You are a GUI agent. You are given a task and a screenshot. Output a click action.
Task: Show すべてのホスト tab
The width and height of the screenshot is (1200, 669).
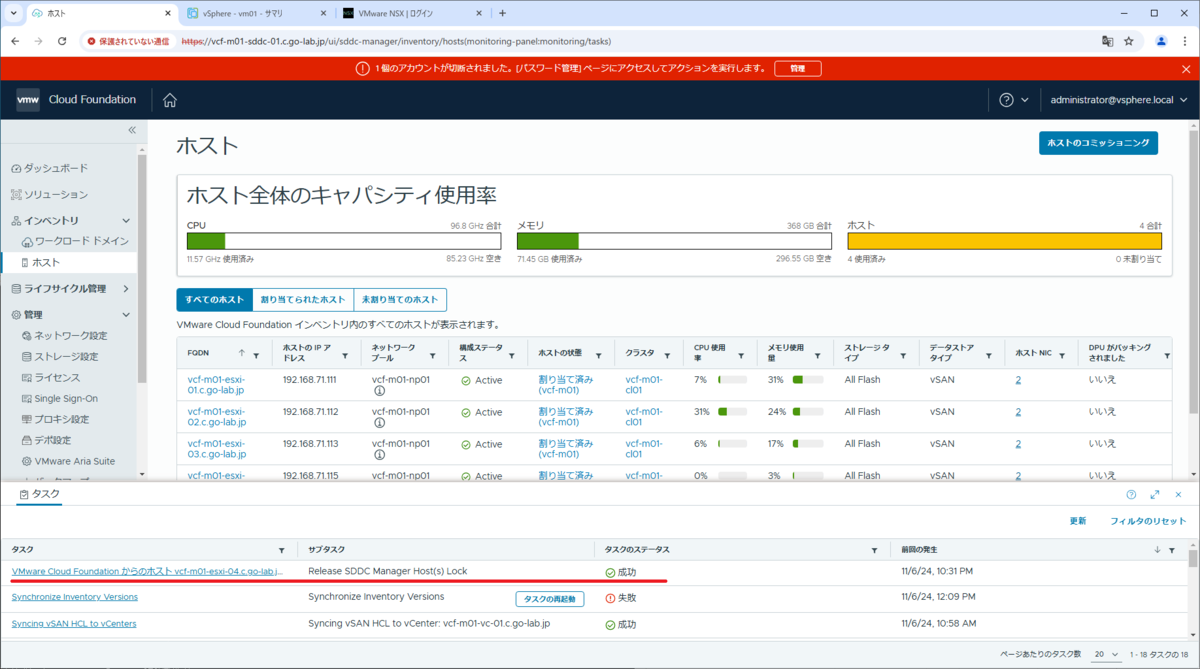click(x=214, y=300)
